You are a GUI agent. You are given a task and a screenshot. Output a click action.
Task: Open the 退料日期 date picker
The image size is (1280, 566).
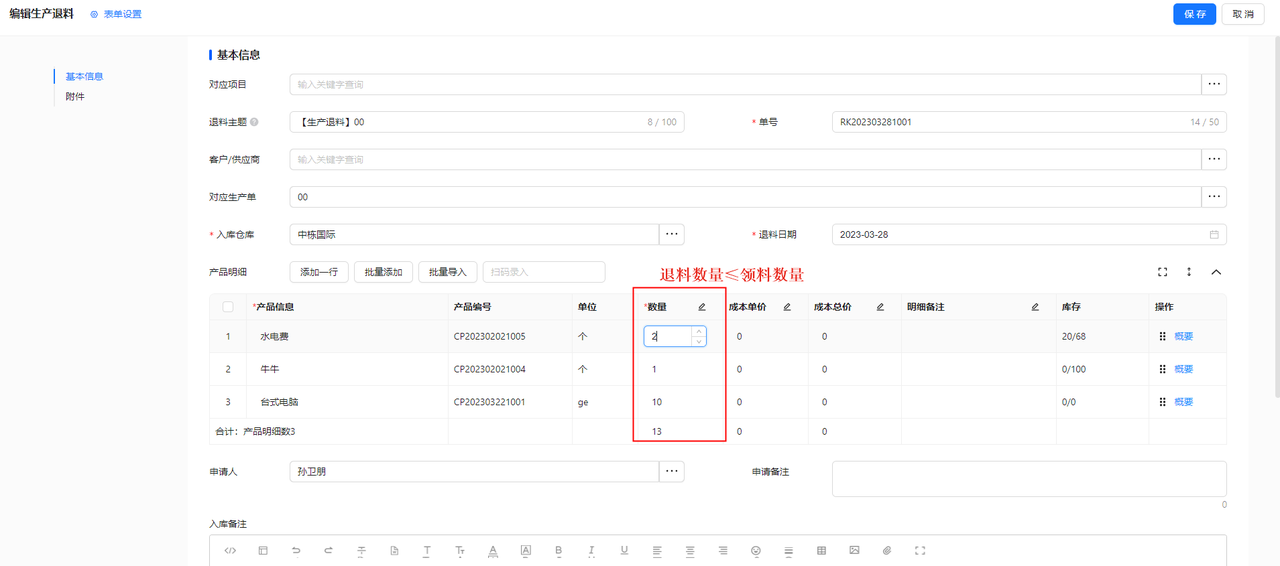coord(1029,234)
